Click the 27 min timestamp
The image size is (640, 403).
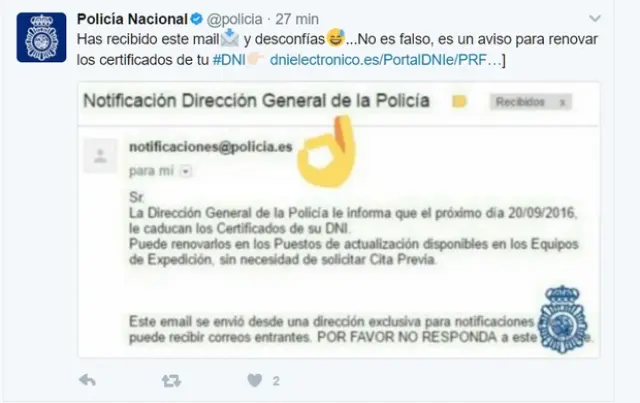pos(297,19)
